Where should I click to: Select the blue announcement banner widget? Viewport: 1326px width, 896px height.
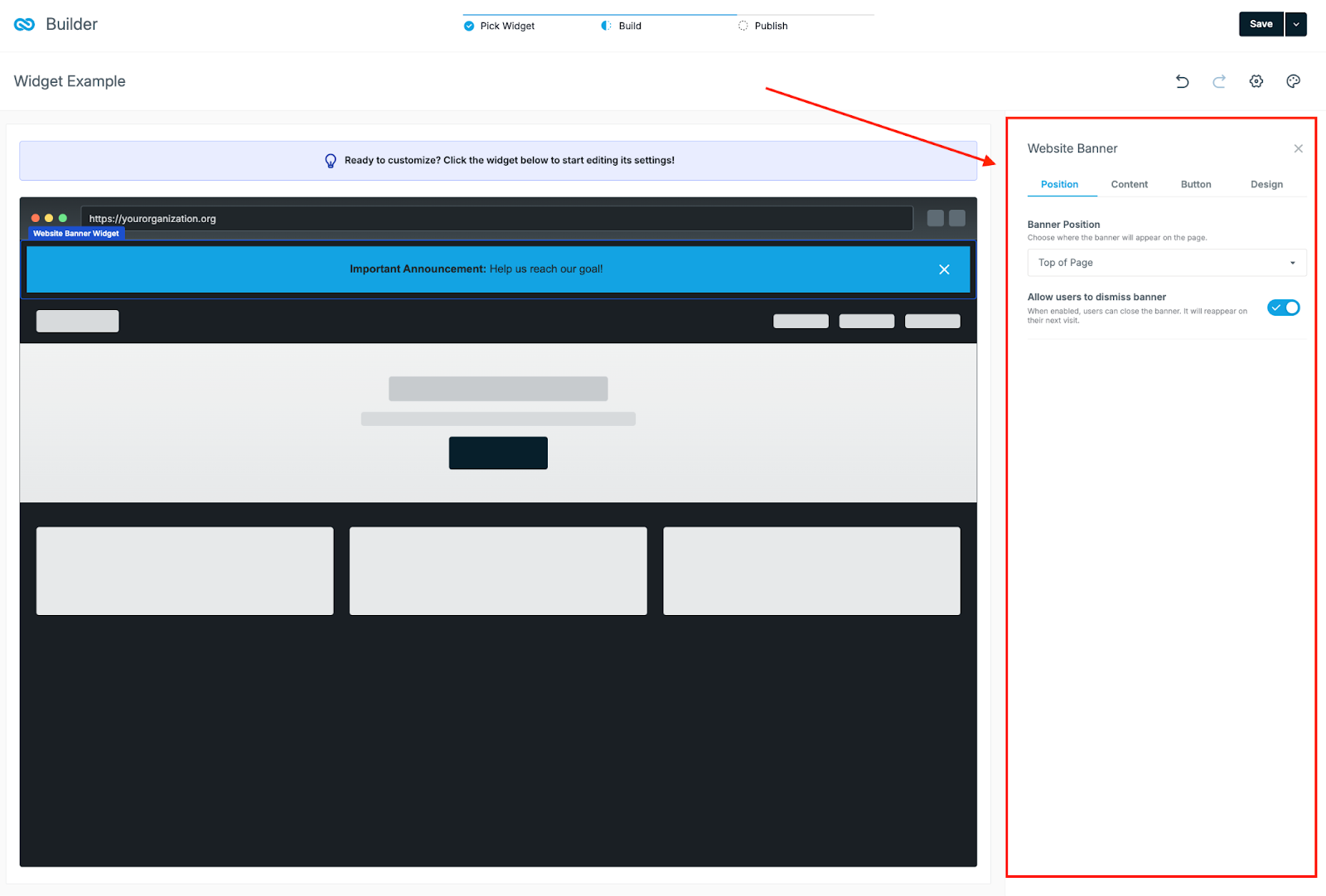498,269
